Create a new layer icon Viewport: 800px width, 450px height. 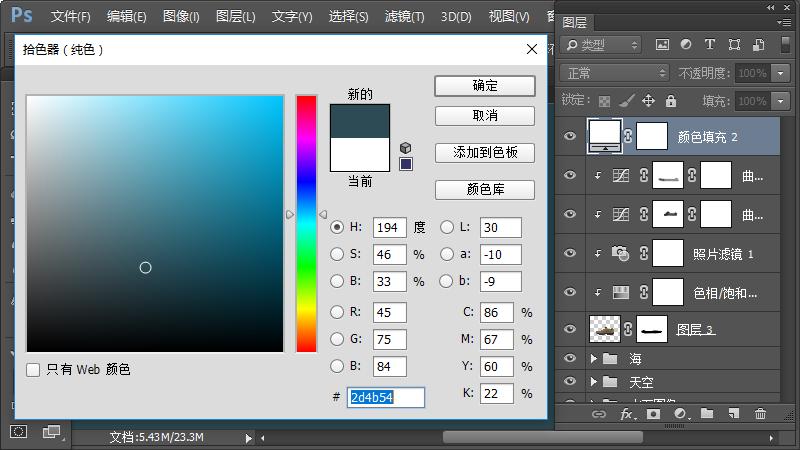click(x=734, y=413)
